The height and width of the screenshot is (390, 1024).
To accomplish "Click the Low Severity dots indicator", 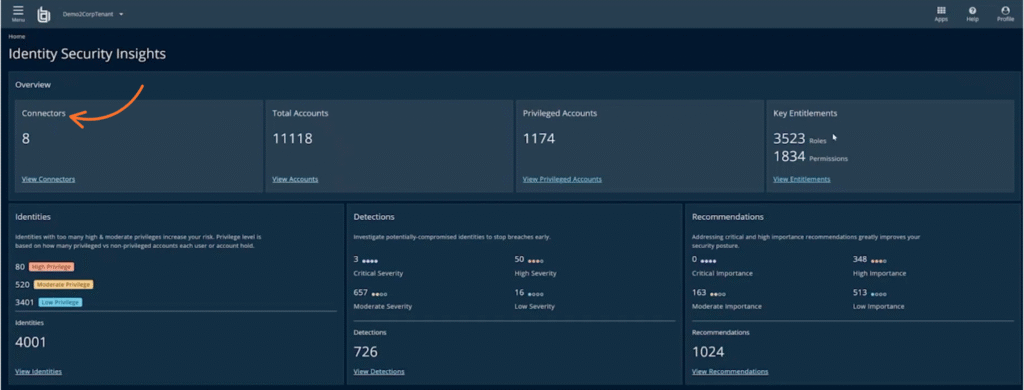I will pyautogui.click(x=536, y=294).
